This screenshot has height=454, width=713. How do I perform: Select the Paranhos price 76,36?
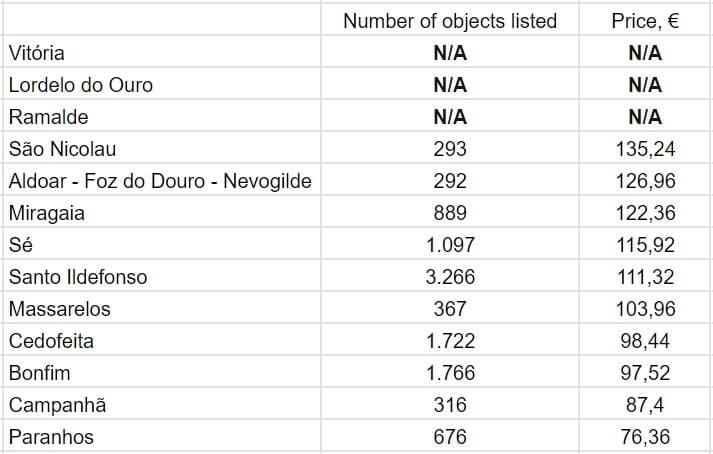tap(645, 437)
